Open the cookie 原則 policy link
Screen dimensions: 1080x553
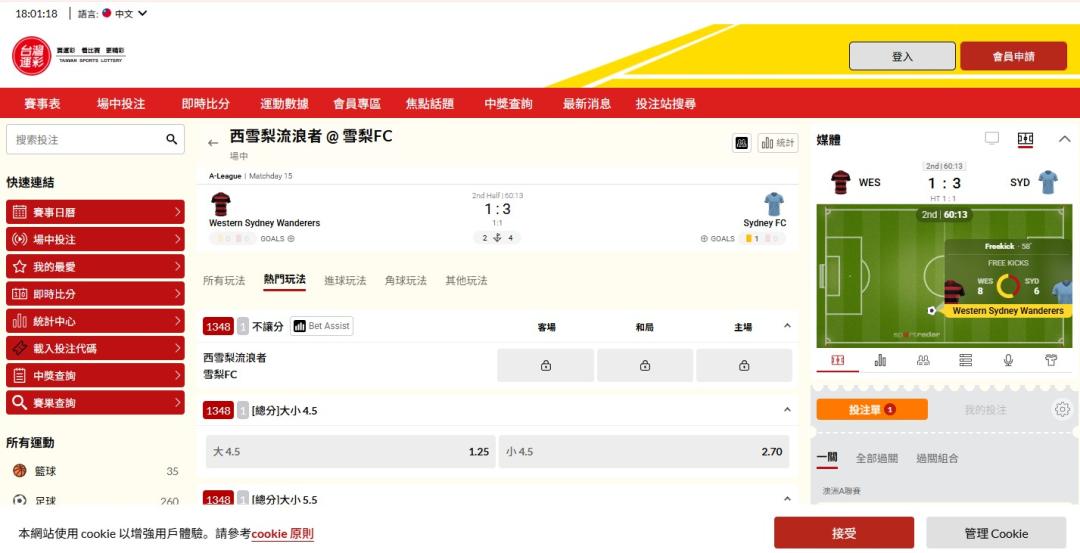point(282,534)
